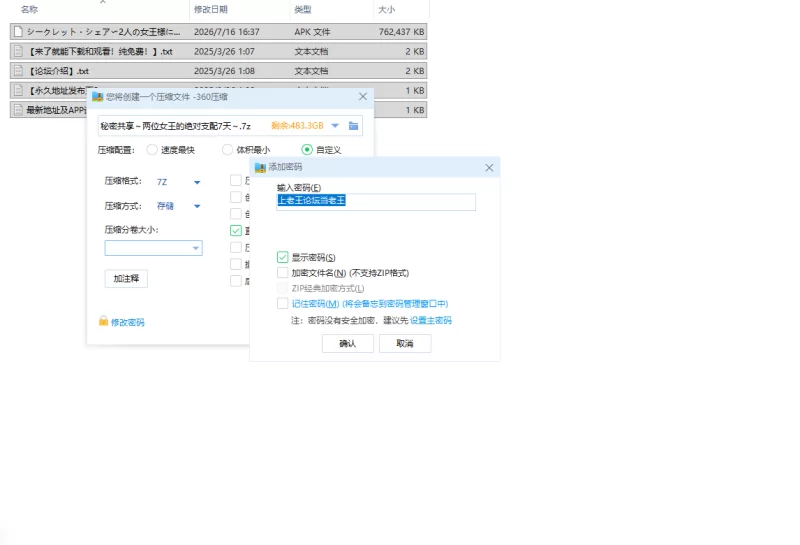Click file icon of 最新地址及APP row
The image size is (800, 545).
[x=18, y=110]
